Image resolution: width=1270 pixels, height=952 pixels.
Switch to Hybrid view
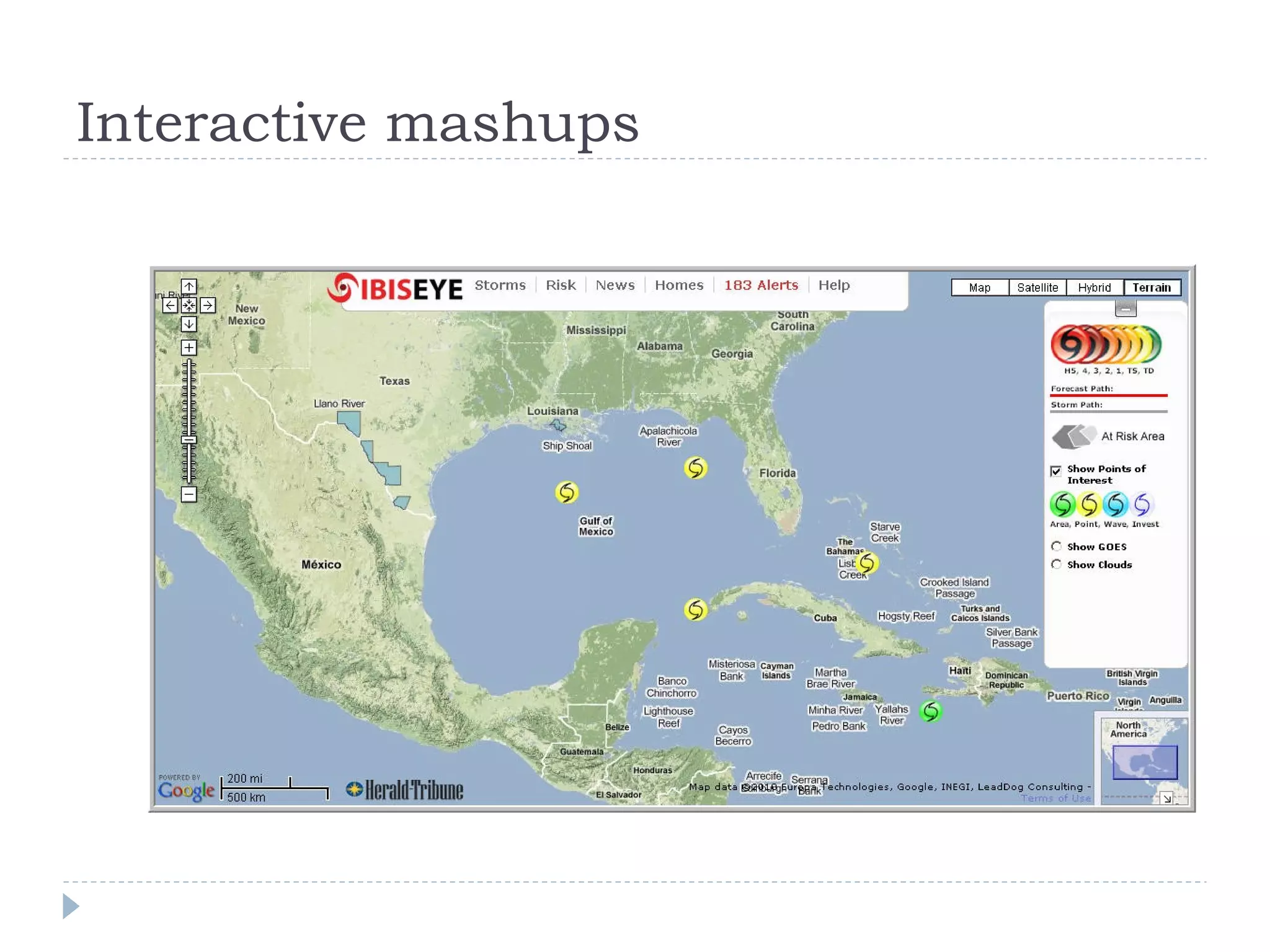point(1095,288)
